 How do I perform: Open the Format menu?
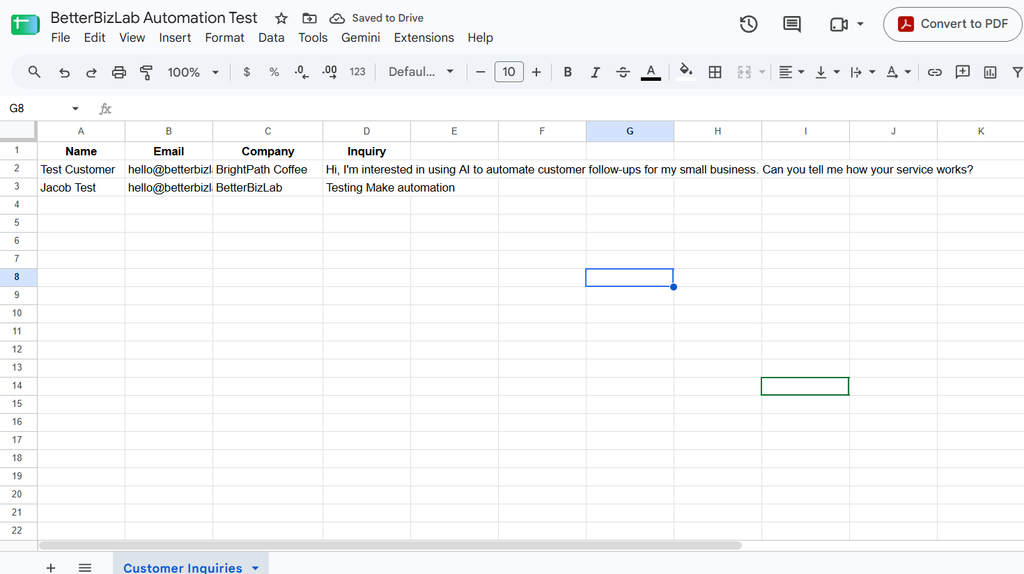point(225,38)
